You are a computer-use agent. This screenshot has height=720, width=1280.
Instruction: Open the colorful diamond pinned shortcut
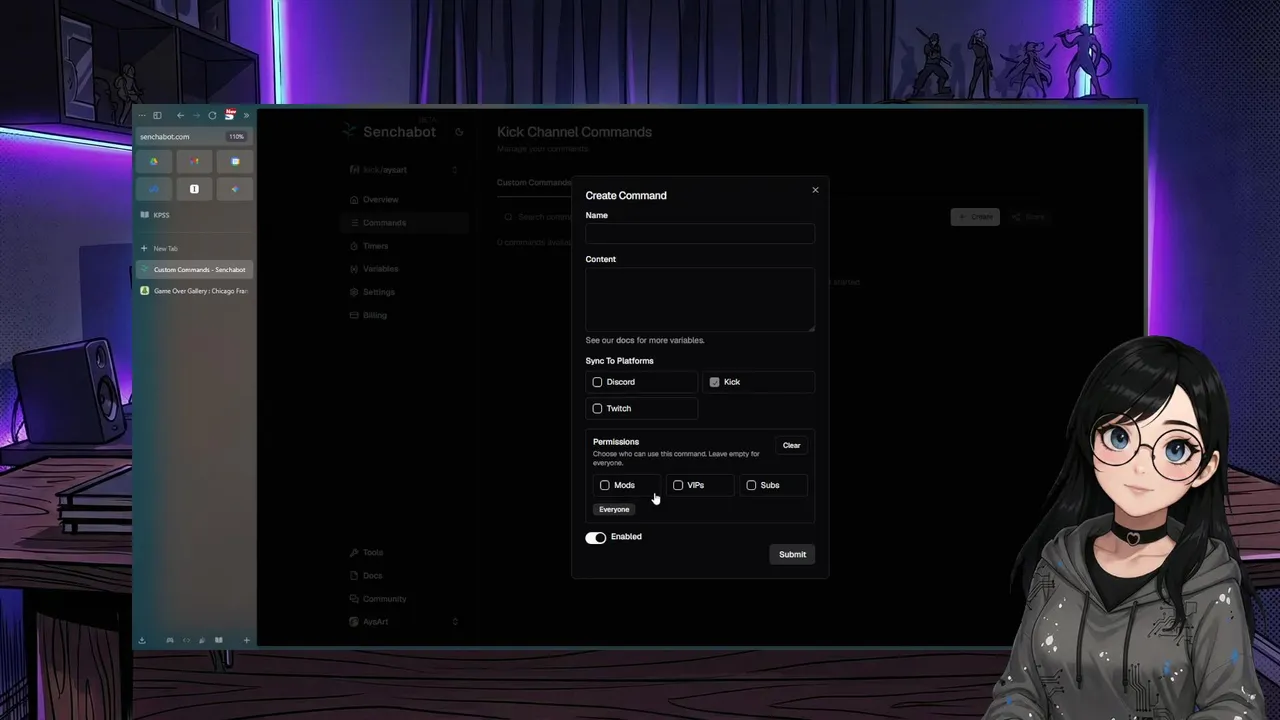tap(235, 189)
